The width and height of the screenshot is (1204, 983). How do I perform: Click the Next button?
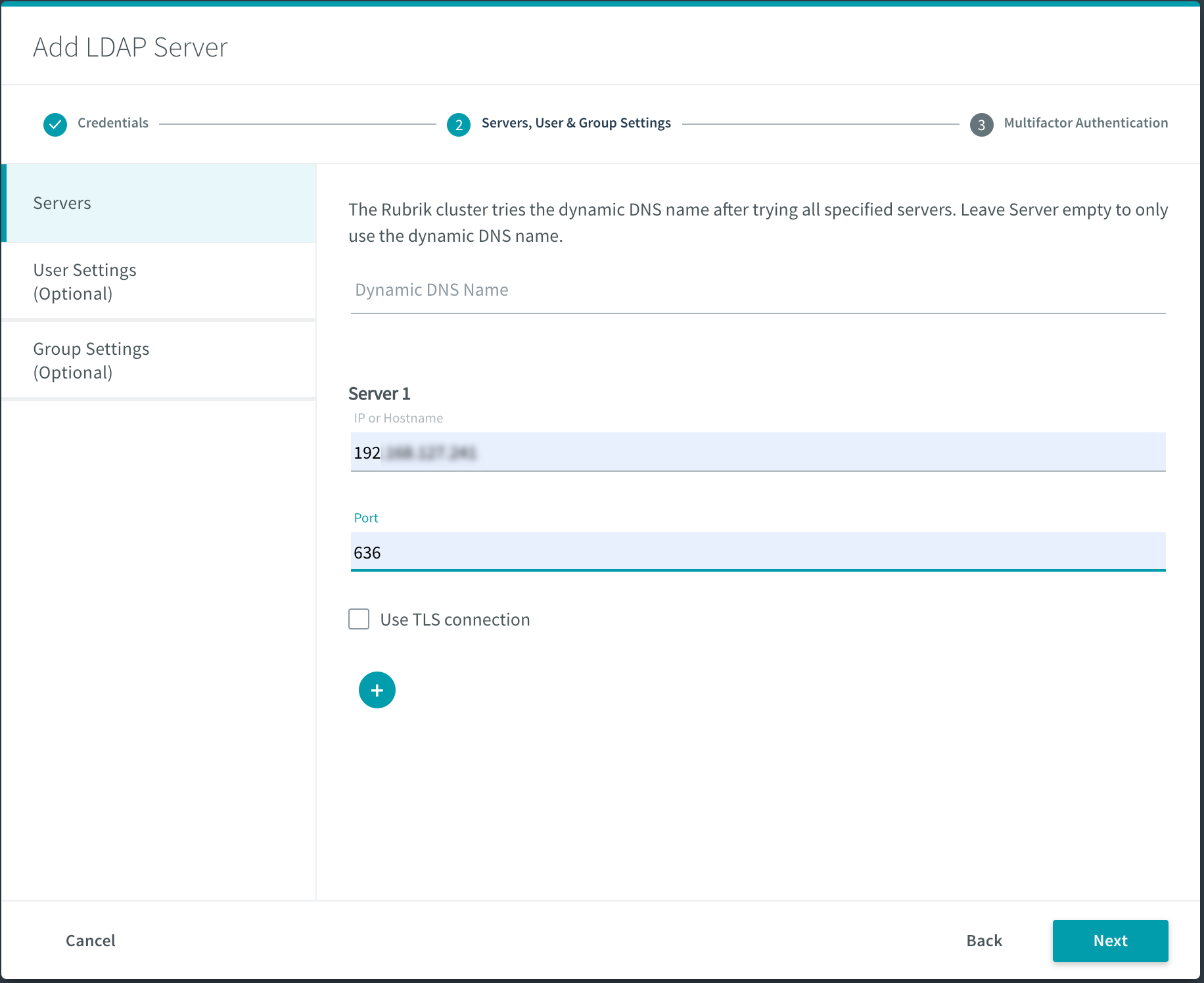coord(1110,940)
